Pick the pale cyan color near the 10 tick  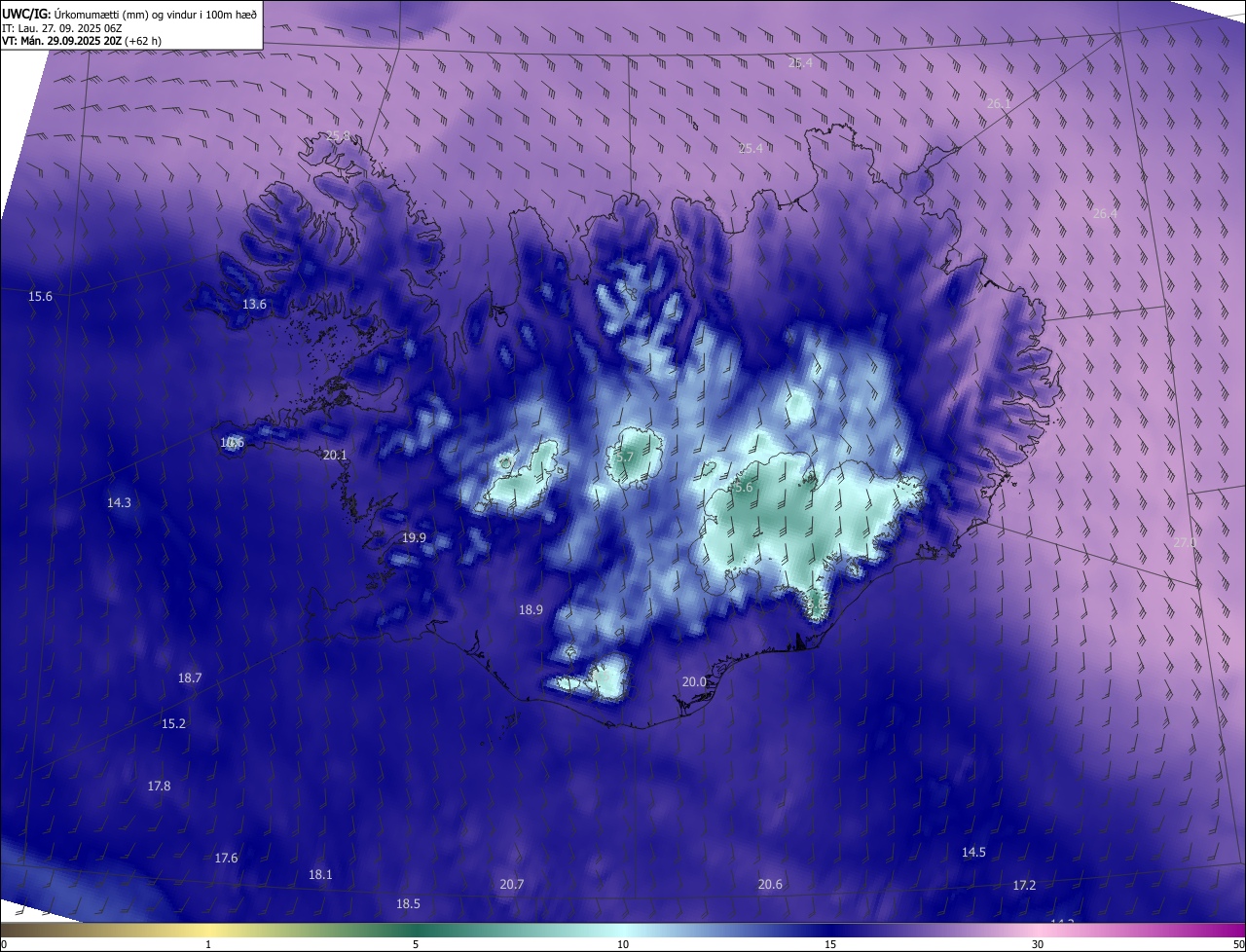click(x=623, y=930)
